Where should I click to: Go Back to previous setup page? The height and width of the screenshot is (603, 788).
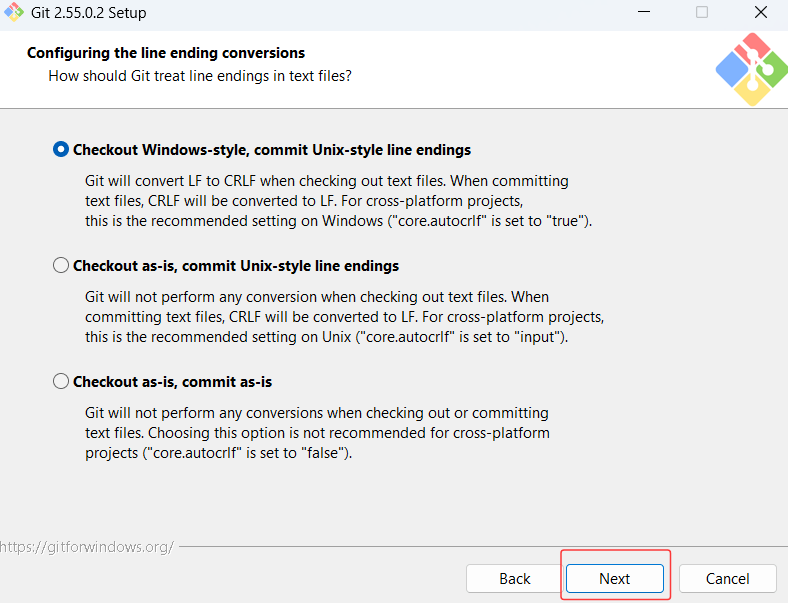pyautogui.click(x=515, y=578)
